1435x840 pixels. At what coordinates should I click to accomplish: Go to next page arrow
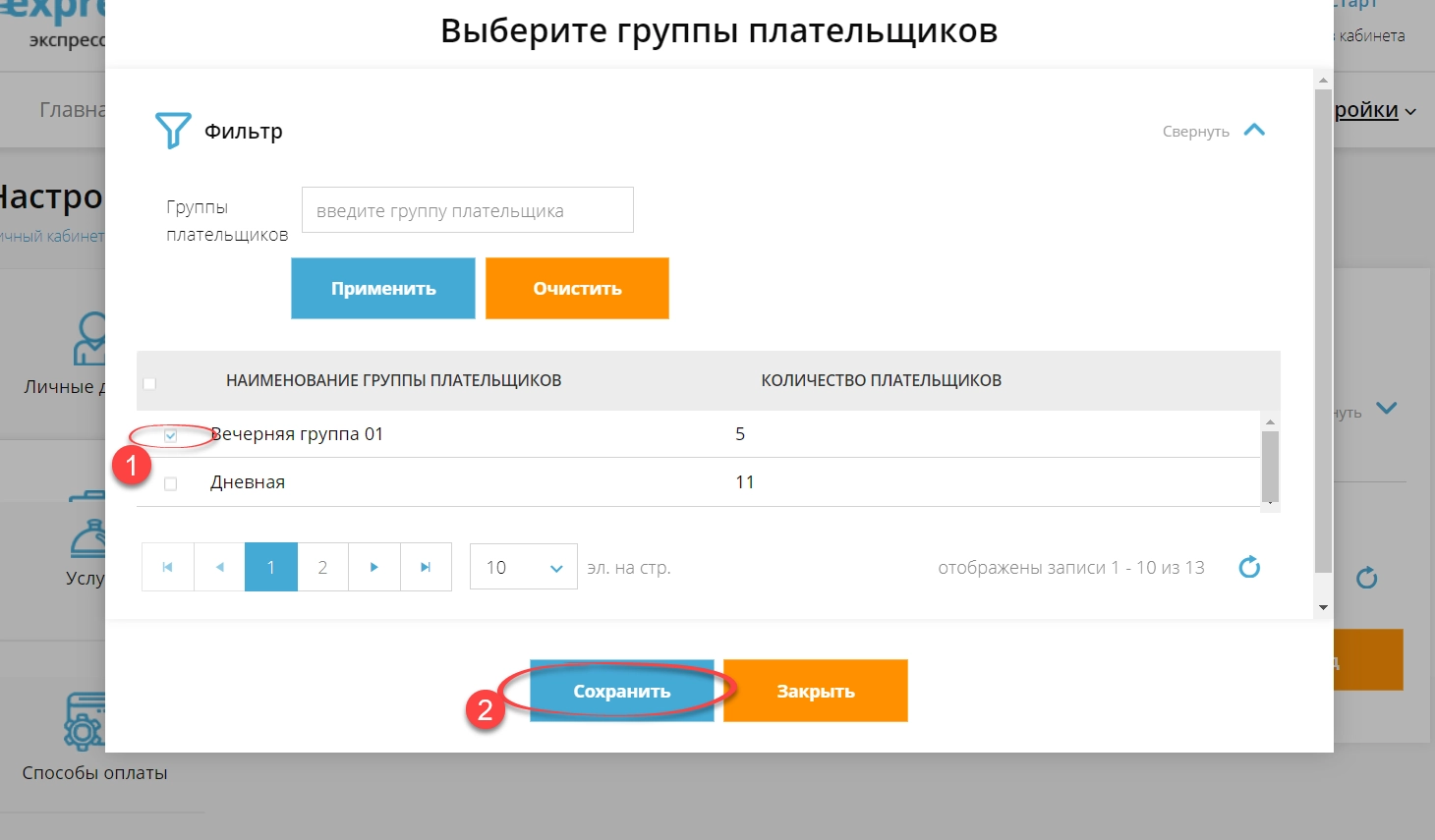(x=374, y=567)
